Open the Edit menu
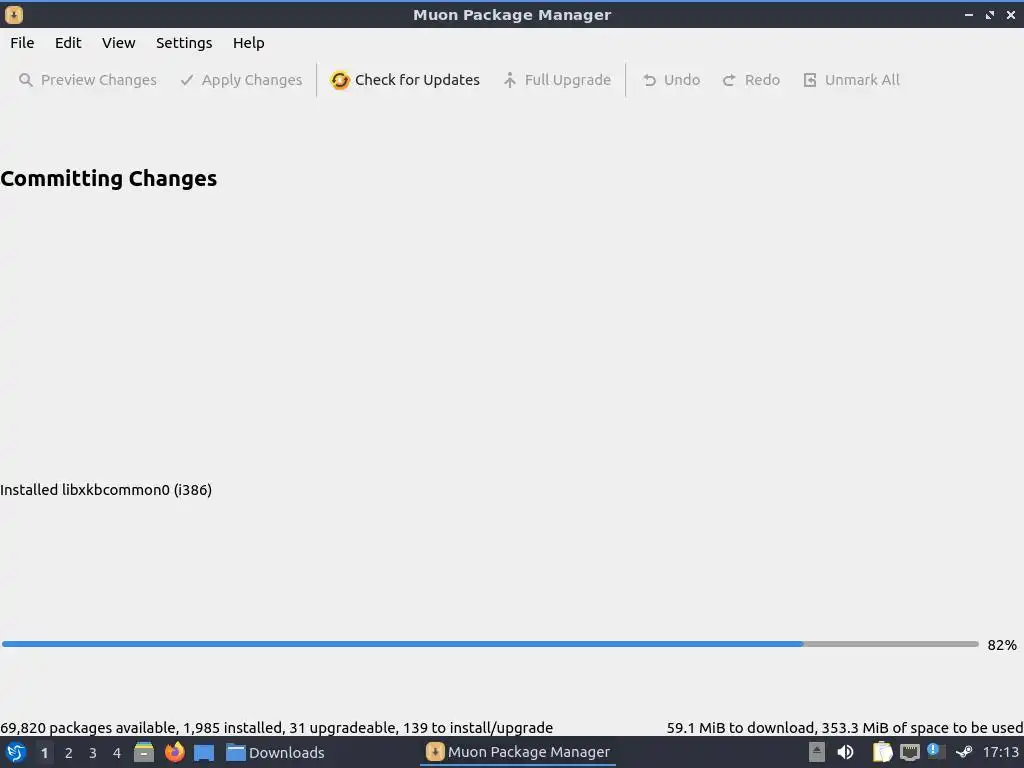1024x768 pixels. click(x=68, y=43)
